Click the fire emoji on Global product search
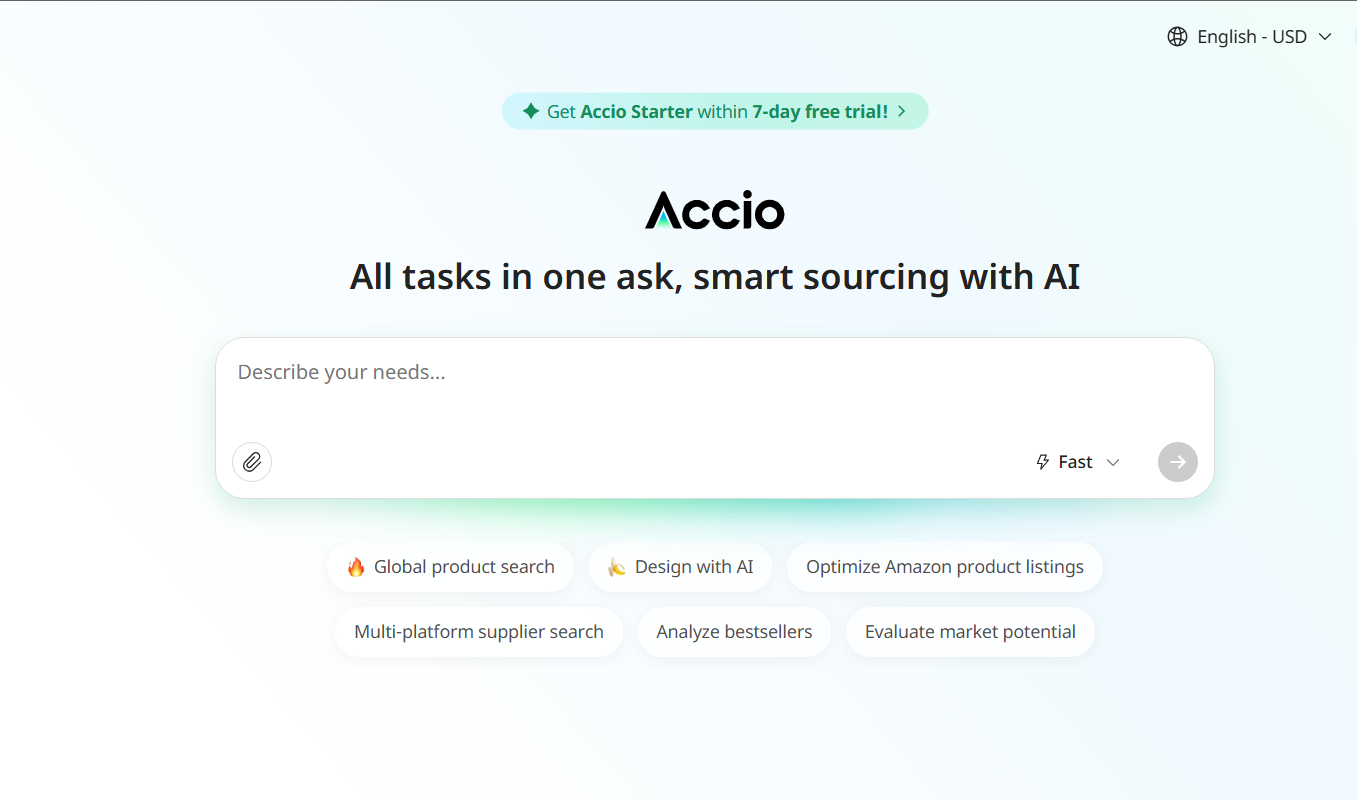This screenshot has width=1357, height=800. [x=358, y=566]
